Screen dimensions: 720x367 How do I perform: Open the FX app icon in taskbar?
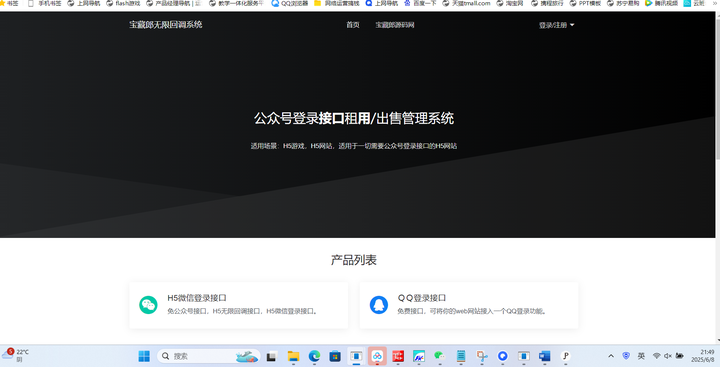pos(419,356)
